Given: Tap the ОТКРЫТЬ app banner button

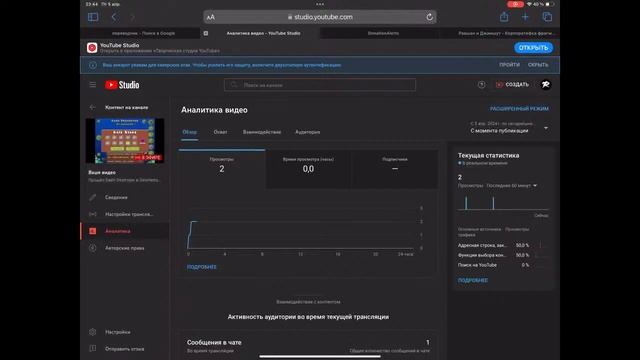Looking at the screenshot, I should 533,48.
